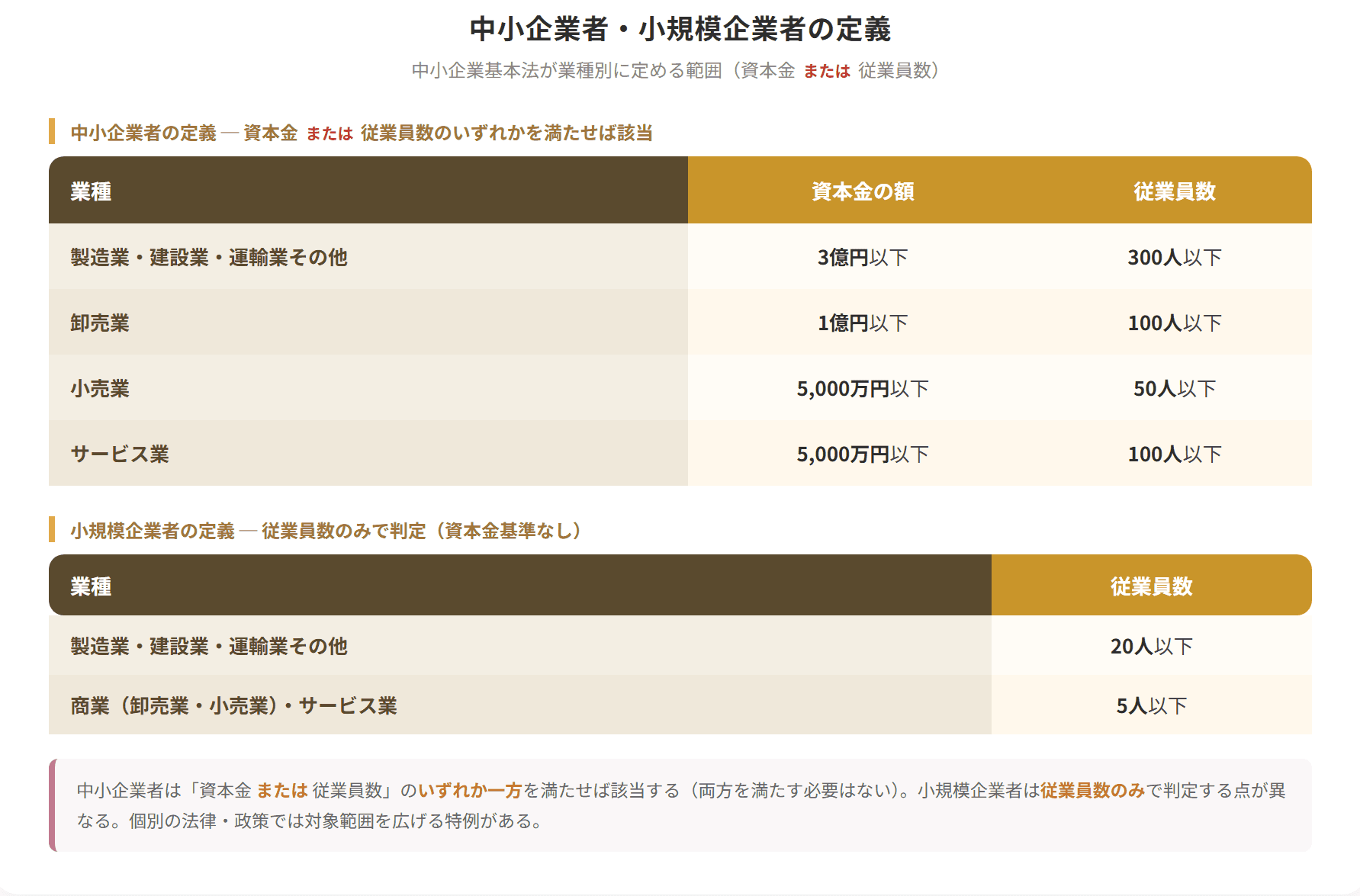1360x896 pixels.
Task: Click 5,000万円以下 in the サービス業 row
Action: (x=863, y=454)
